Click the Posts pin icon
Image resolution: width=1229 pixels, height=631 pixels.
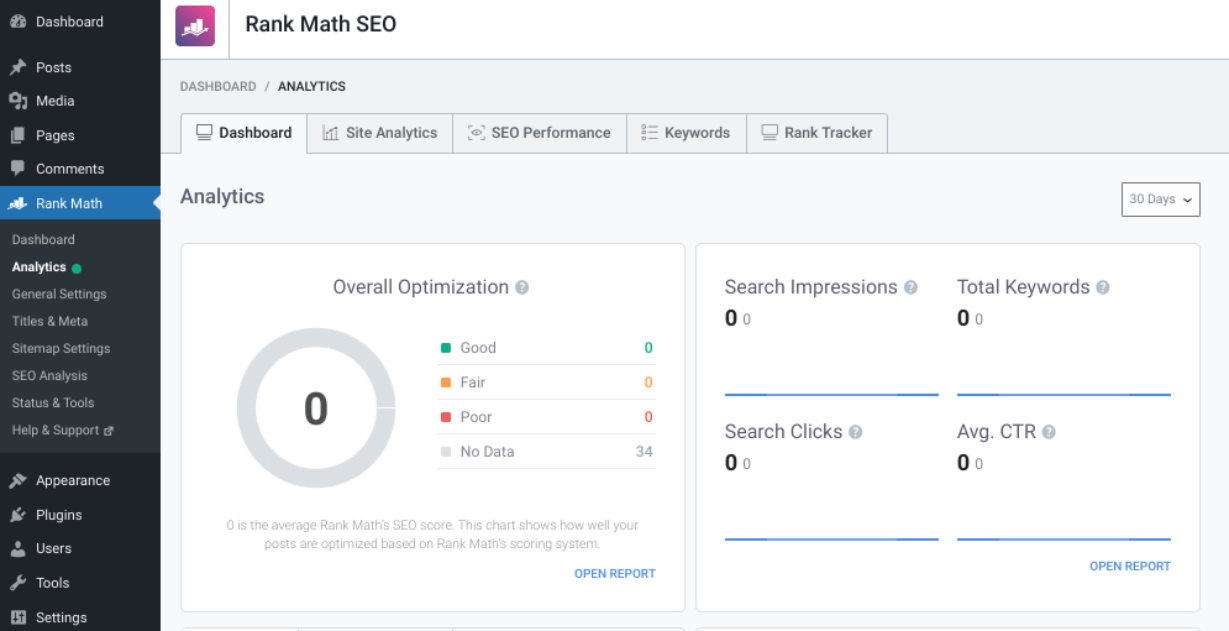18,67
